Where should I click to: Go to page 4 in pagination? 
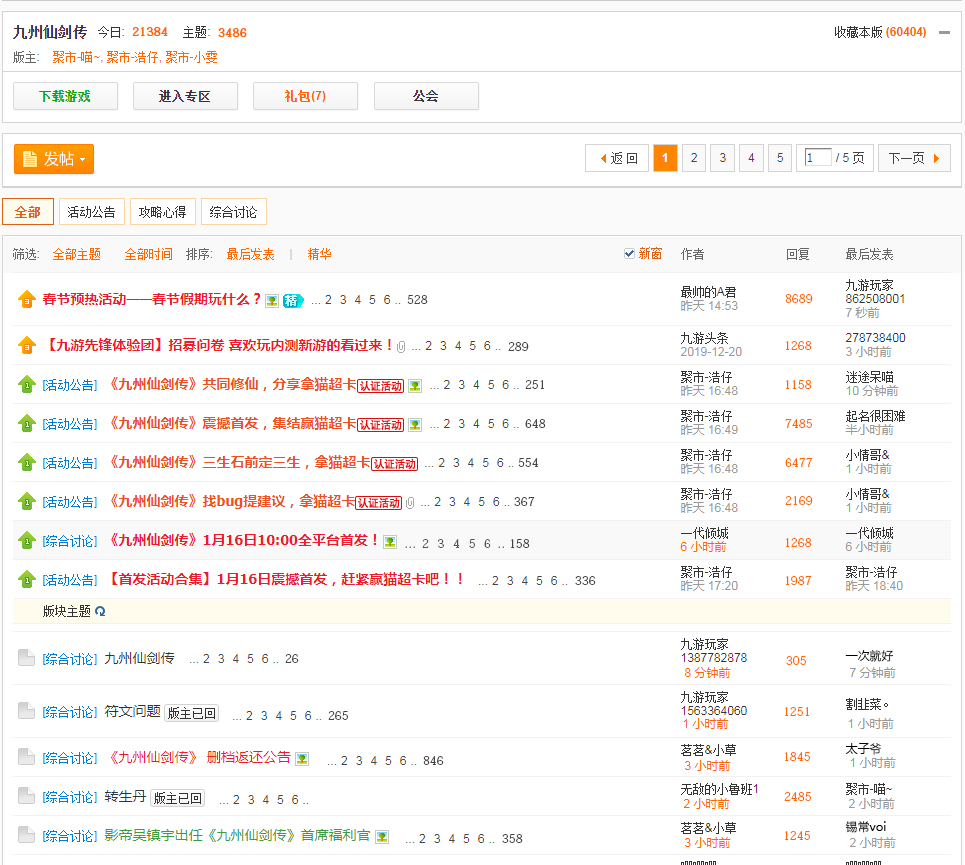(x=751, y=159)
